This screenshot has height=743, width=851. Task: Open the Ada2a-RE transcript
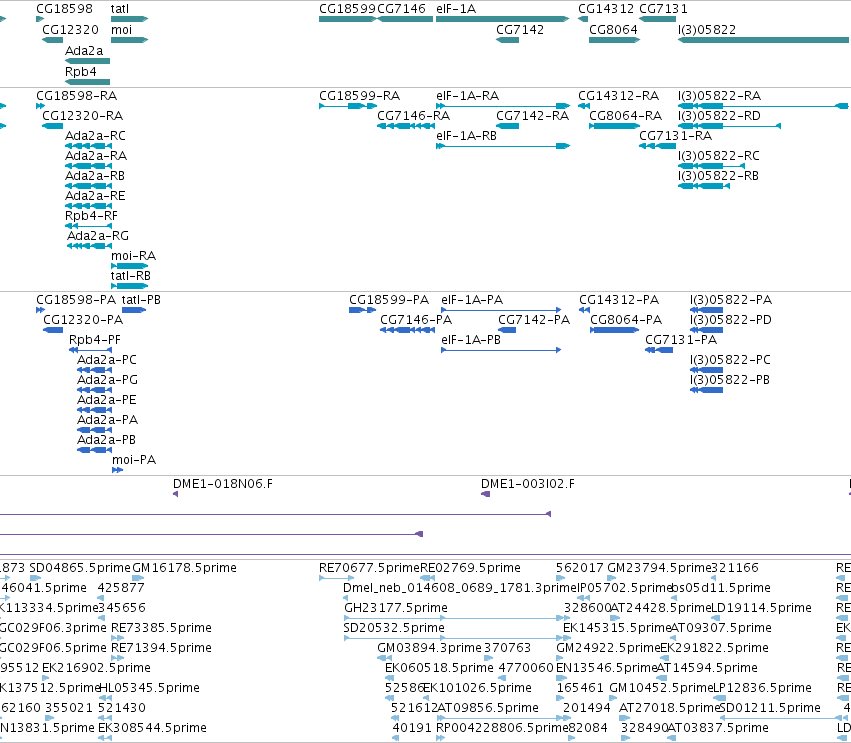(x=88, y=206)
